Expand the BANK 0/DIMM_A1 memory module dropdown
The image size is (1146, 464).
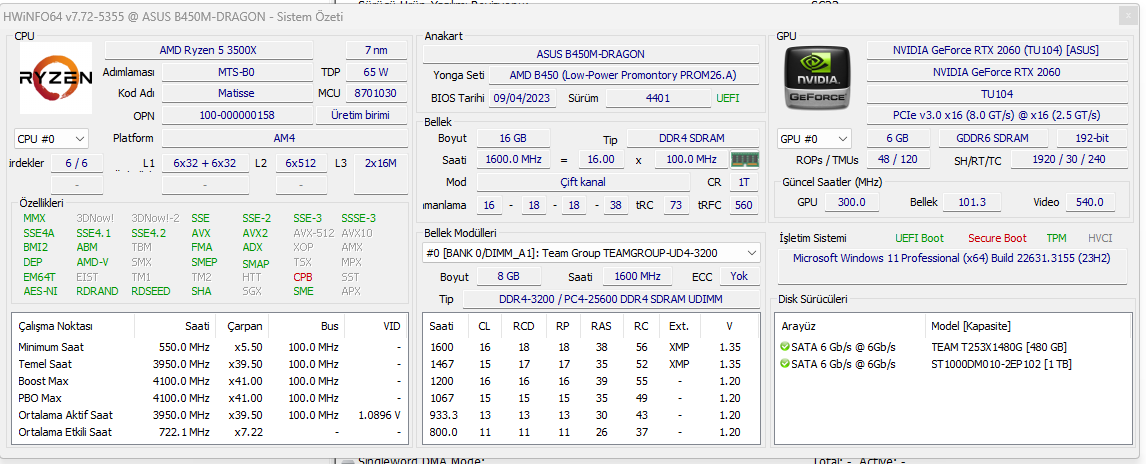[592, 253]
